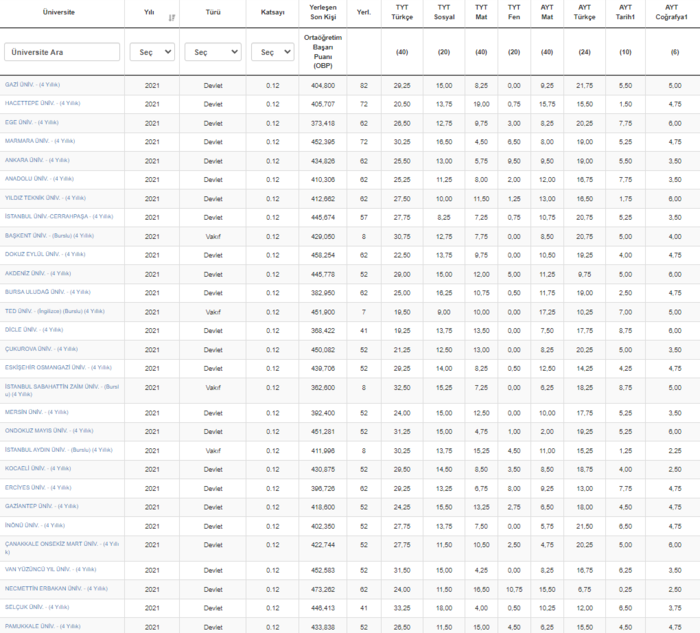The height and width of the screenshot is (633, 700).
Task: Click the Üniversite column header
Action: (62, 14)
